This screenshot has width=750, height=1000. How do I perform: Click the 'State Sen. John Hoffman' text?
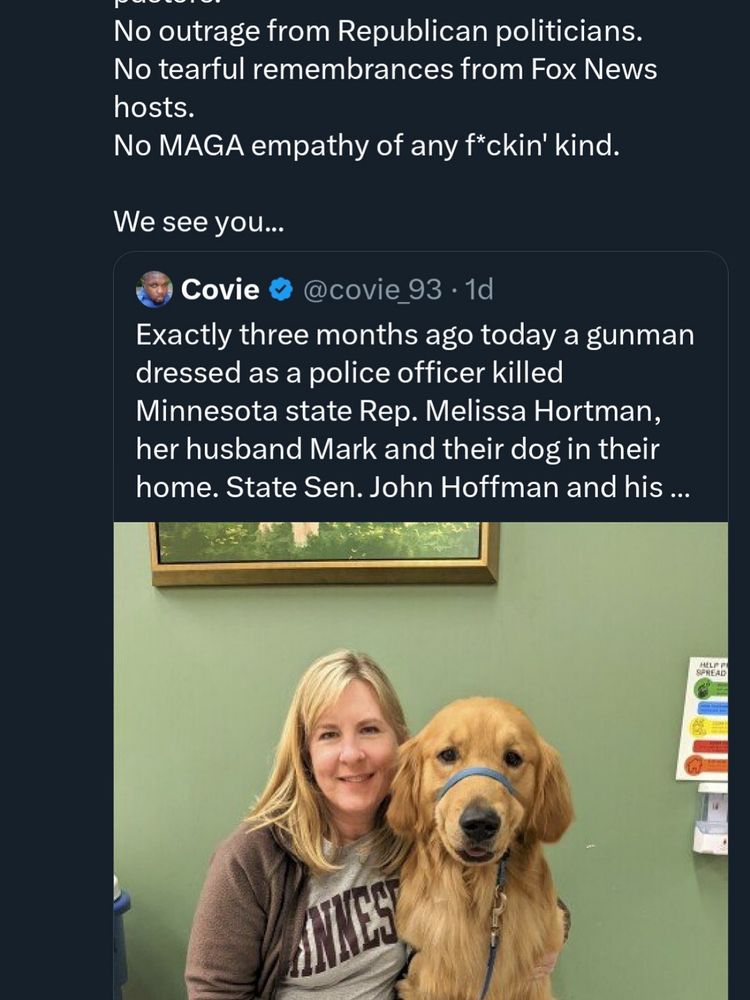[448, 487]
